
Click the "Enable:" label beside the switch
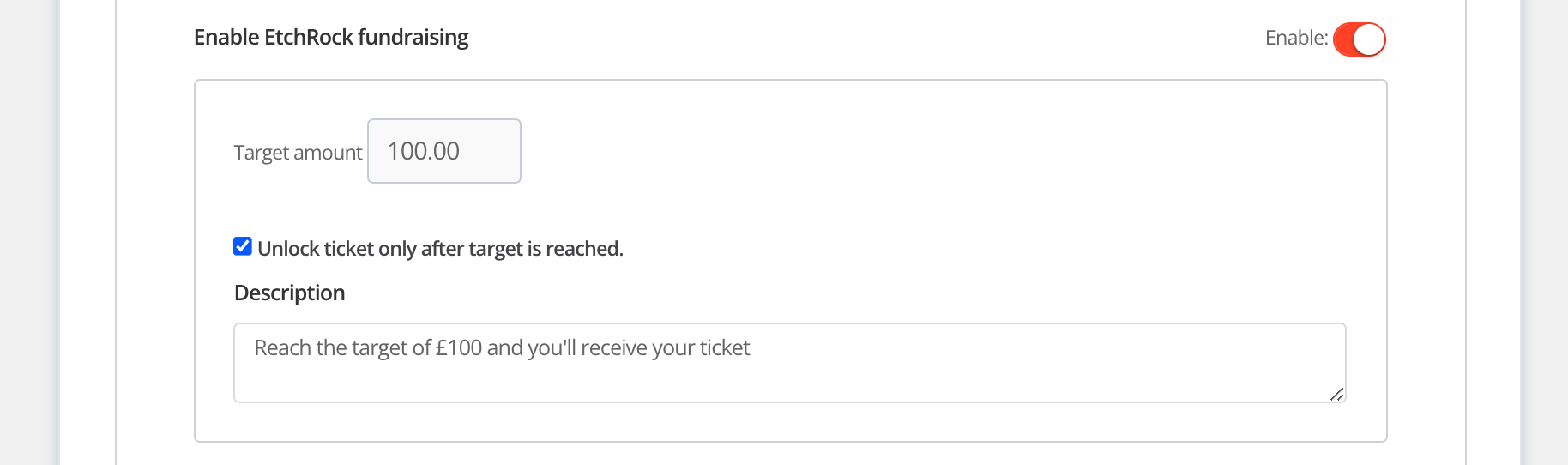pos(1295,38)
